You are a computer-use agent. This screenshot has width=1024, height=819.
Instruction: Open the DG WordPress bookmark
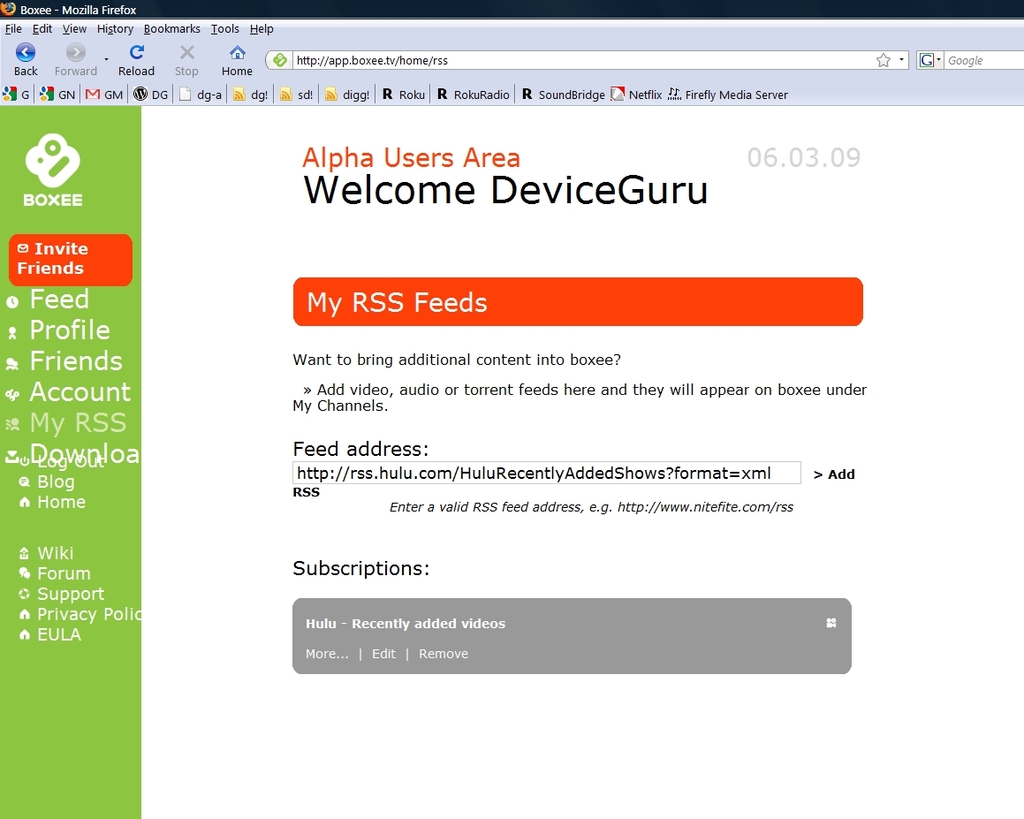(151, 95)
